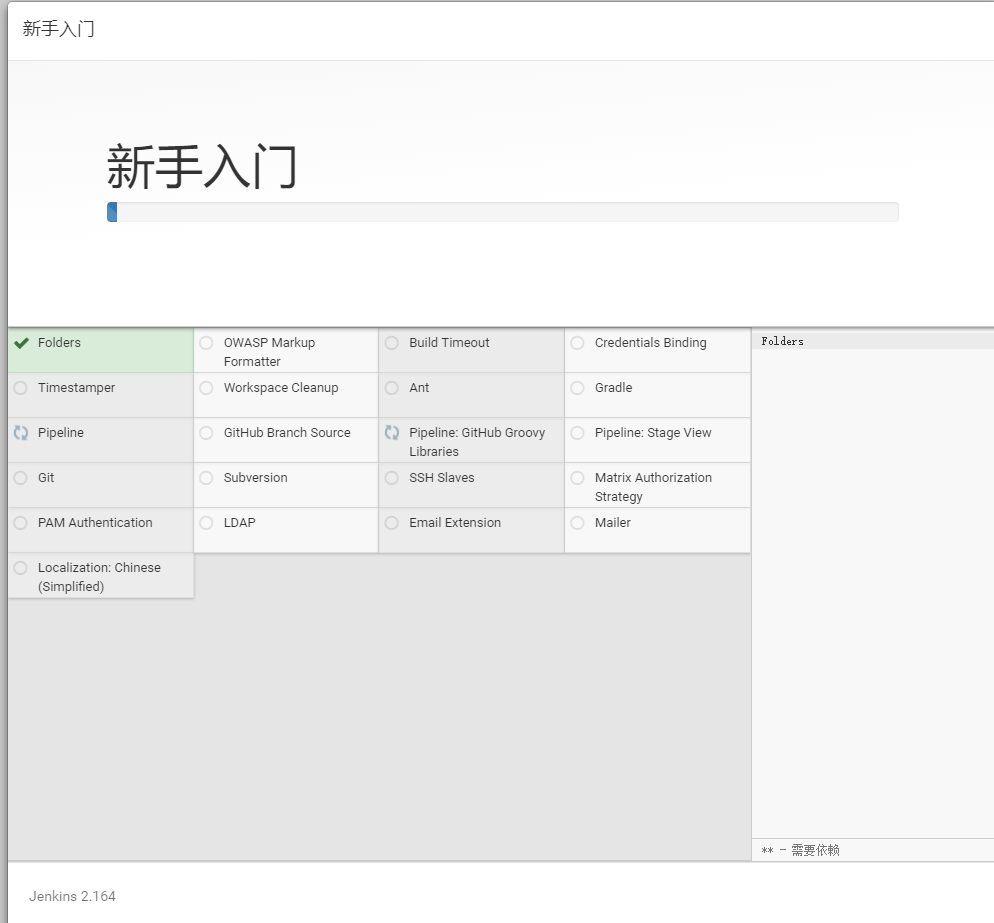Click the green checkmark beside Folders
The width and height of the screenshot is (994, 923).
pos(22,343)
